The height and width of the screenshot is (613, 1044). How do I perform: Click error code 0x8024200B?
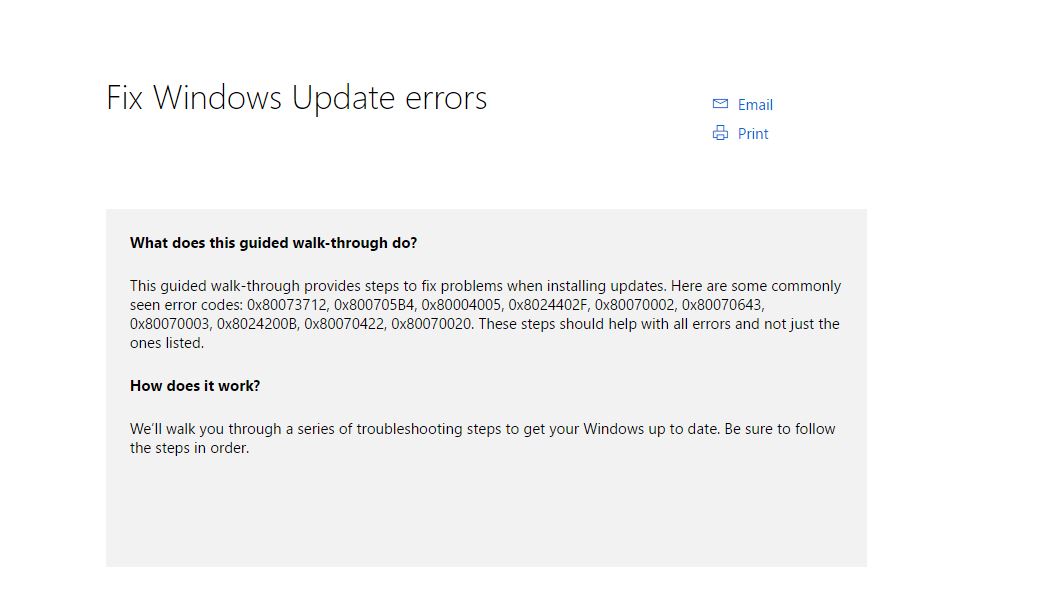[x=257, y=324]
